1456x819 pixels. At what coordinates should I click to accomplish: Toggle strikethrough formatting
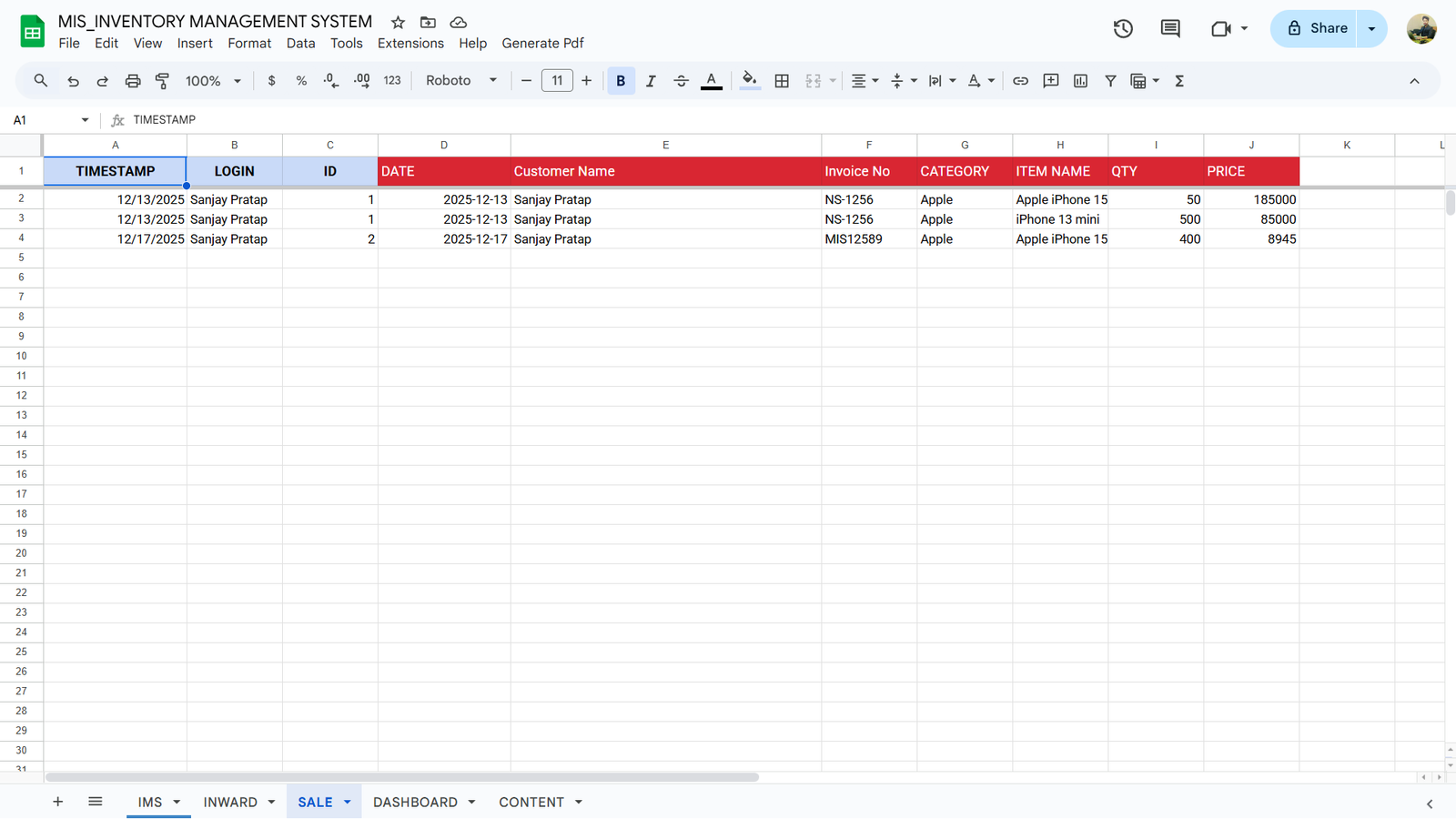681,81
